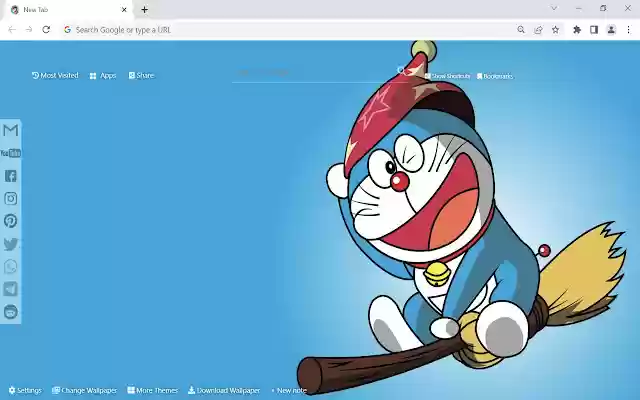Open WhatsApp sidebar shortcut
The width and height of the screenshot is (640, 400).
coord(11,267)
